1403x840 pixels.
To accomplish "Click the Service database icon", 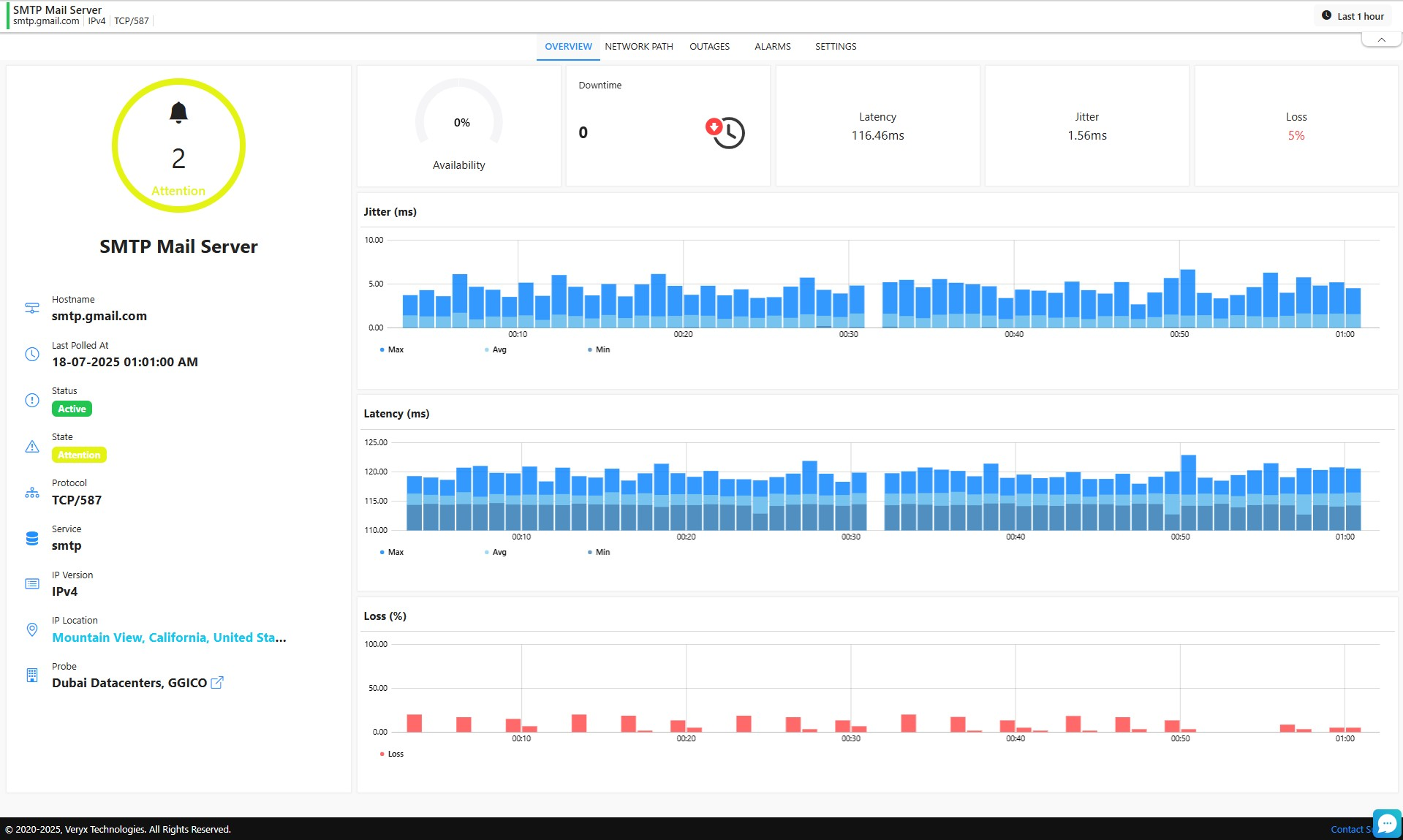I will click(32, 538).
